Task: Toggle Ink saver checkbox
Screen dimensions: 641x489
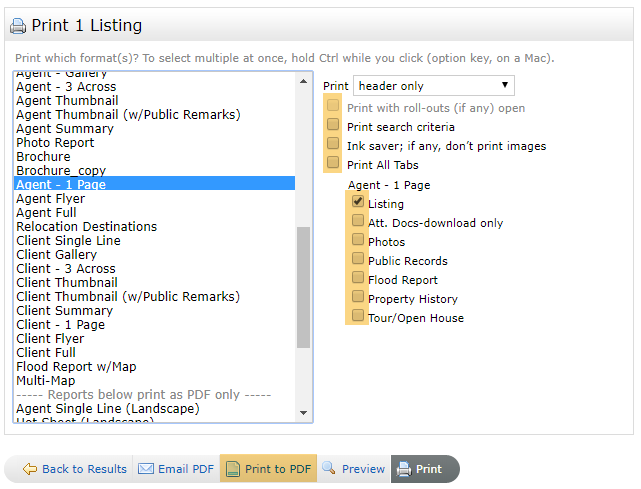Action: coord(333,145)
